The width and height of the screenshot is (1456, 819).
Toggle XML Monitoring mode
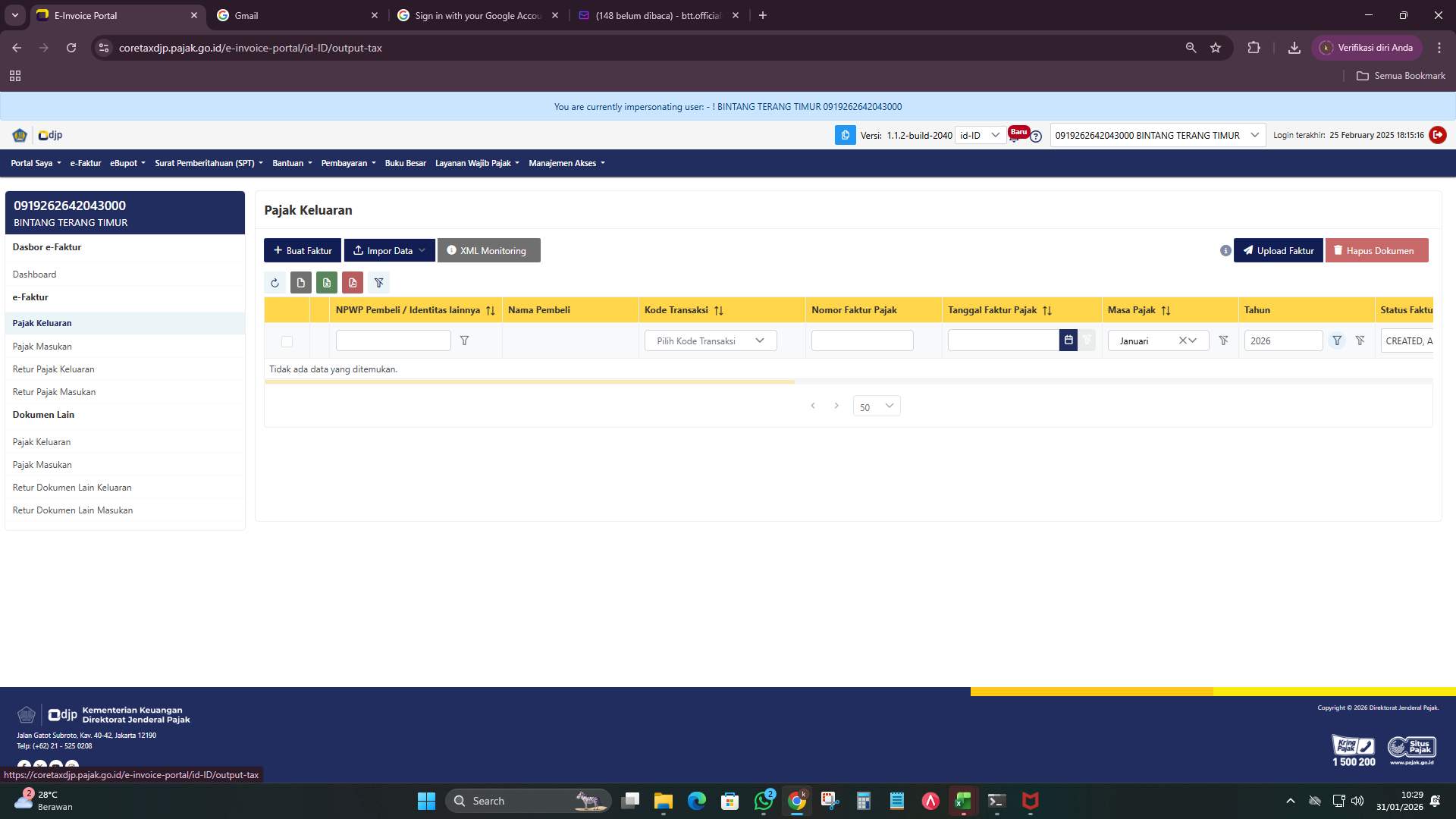click(x=488, y=250)
